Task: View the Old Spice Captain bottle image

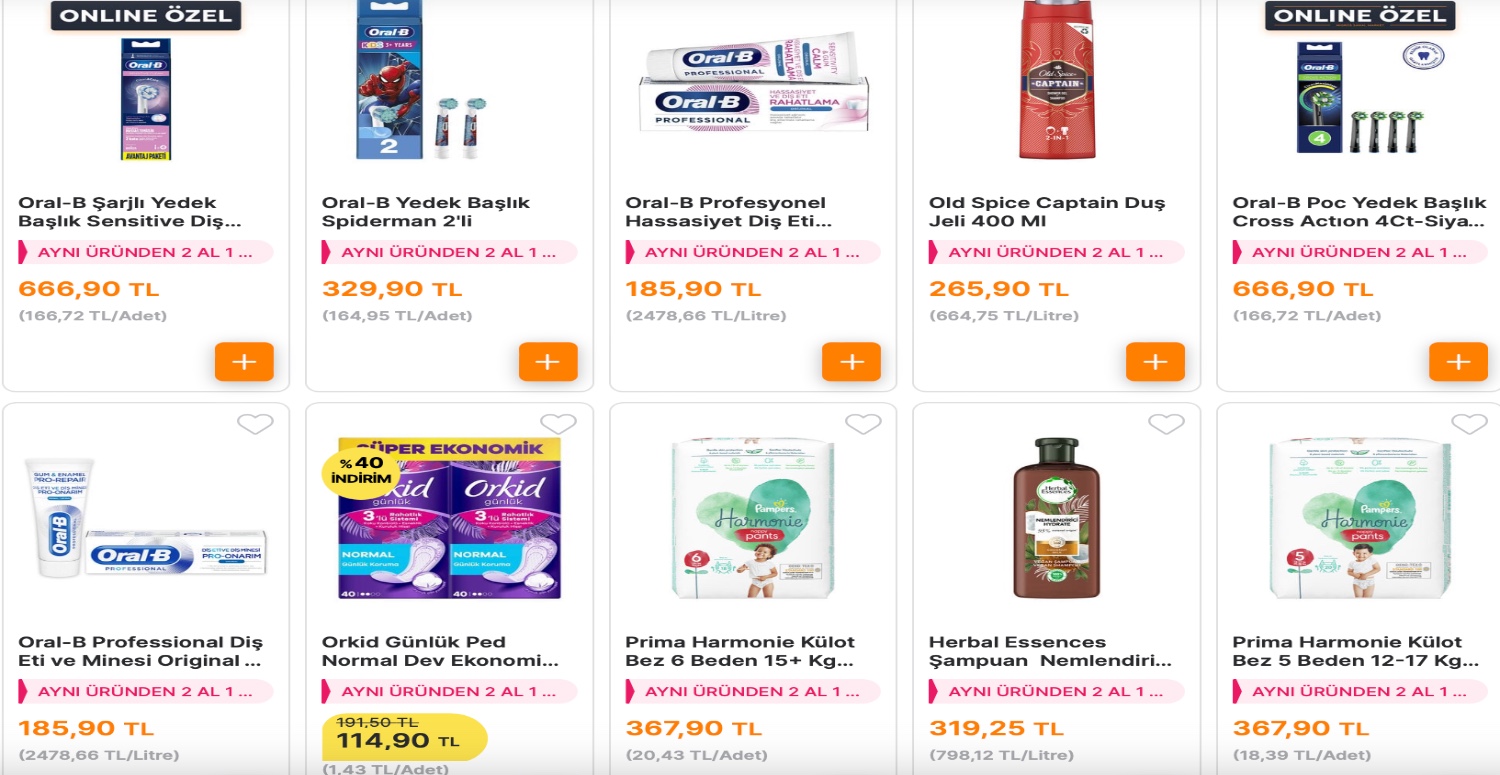Action: pyautogui.click(x=1056, y=80)
